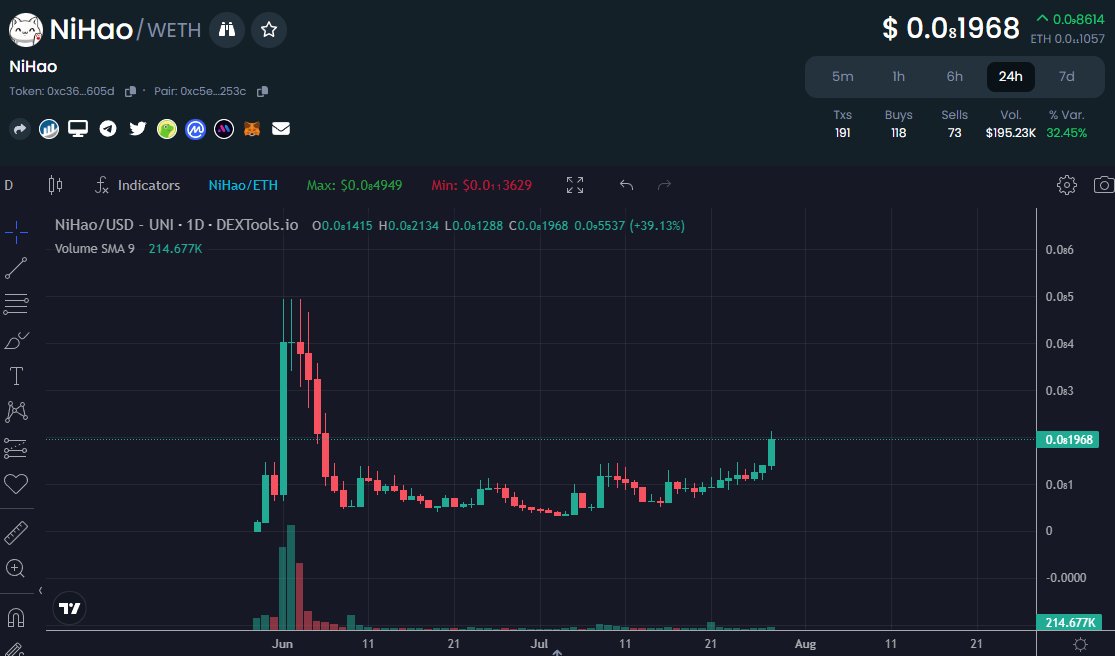The height and width of the screenshot is (656, 1115).
Task: Open the CoinMarketCap icon
Action: pos(196,129)
